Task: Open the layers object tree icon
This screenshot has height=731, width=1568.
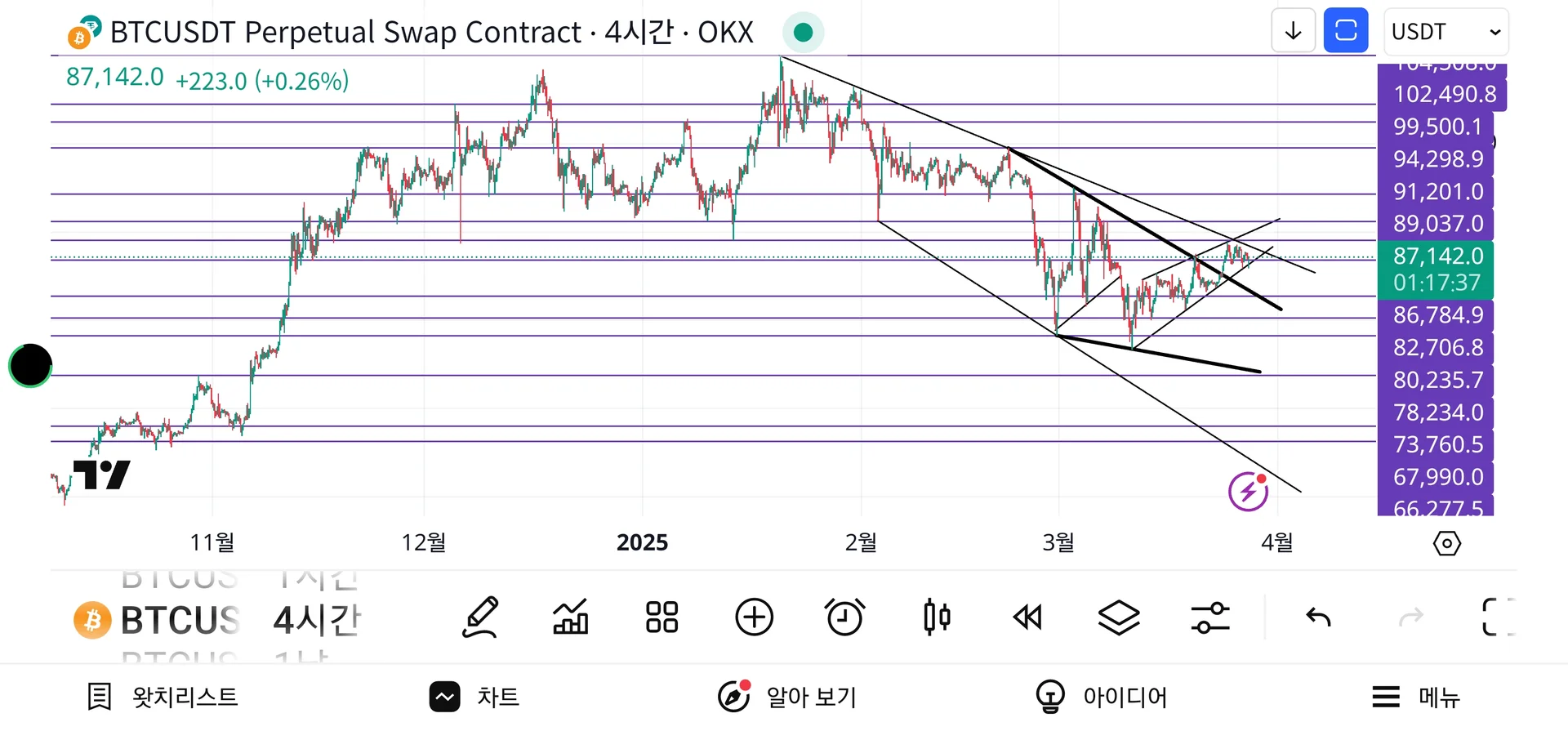Action: 1119,617
